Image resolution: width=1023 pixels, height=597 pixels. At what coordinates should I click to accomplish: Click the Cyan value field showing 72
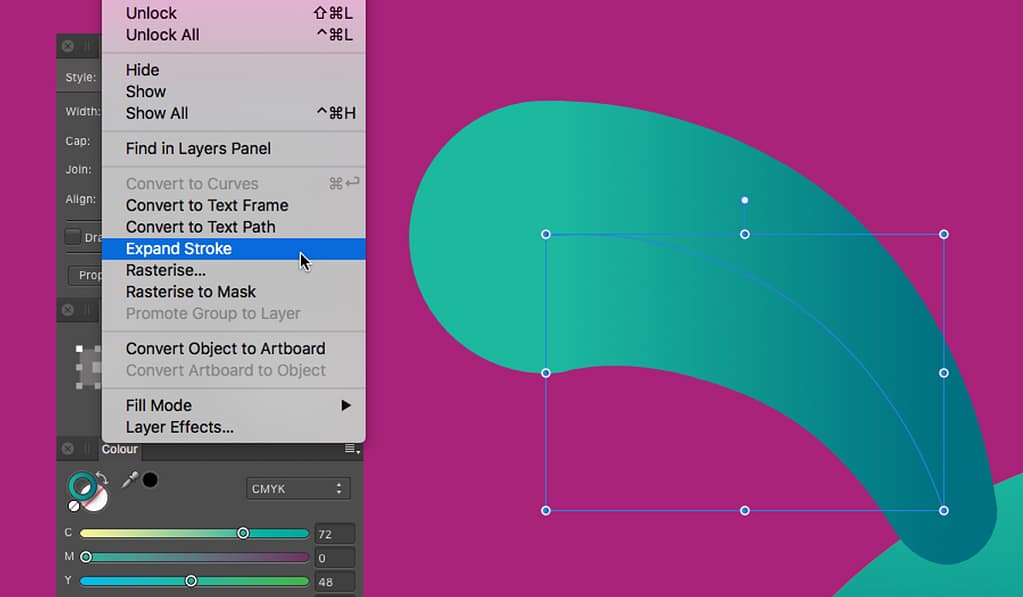tap(334, 534)
